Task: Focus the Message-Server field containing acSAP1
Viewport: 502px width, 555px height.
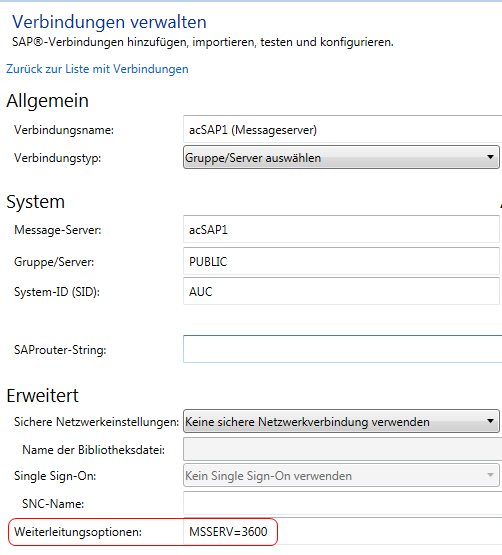Action: pyautogui.click(x=341, y=229)
